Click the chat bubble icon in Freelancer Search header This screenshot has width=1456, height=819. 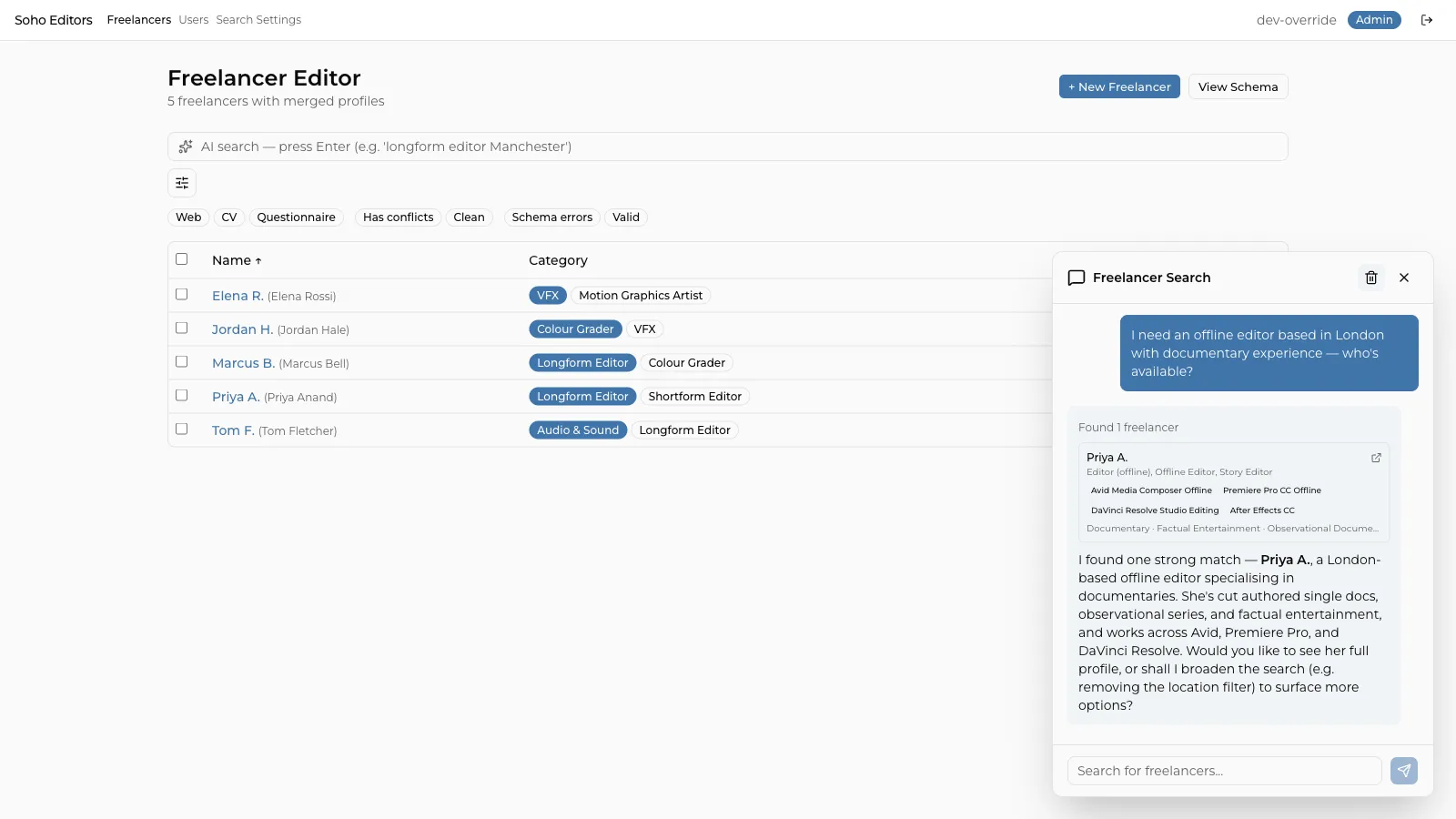[1077, 278]
